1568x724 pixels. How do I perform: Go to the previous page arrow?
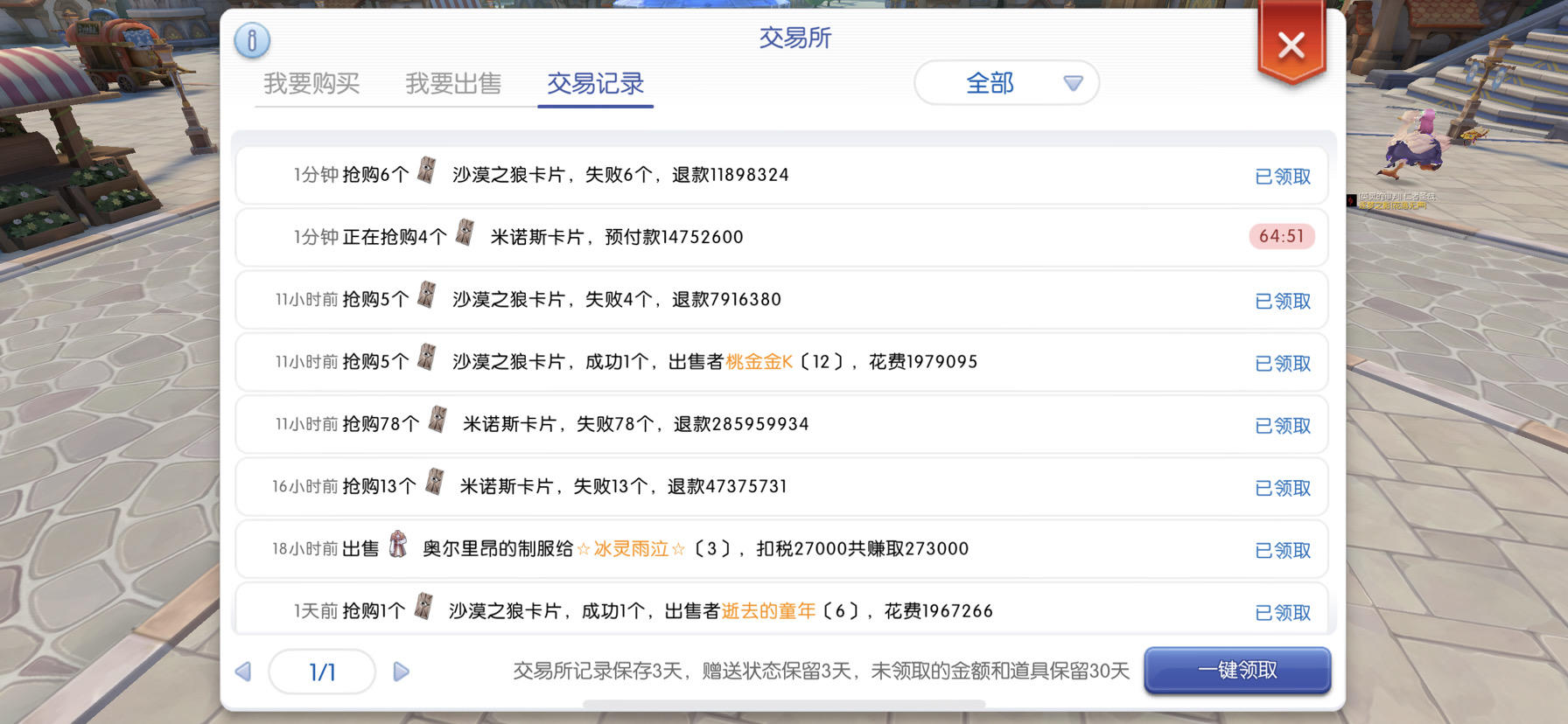[x=243, y=672]
